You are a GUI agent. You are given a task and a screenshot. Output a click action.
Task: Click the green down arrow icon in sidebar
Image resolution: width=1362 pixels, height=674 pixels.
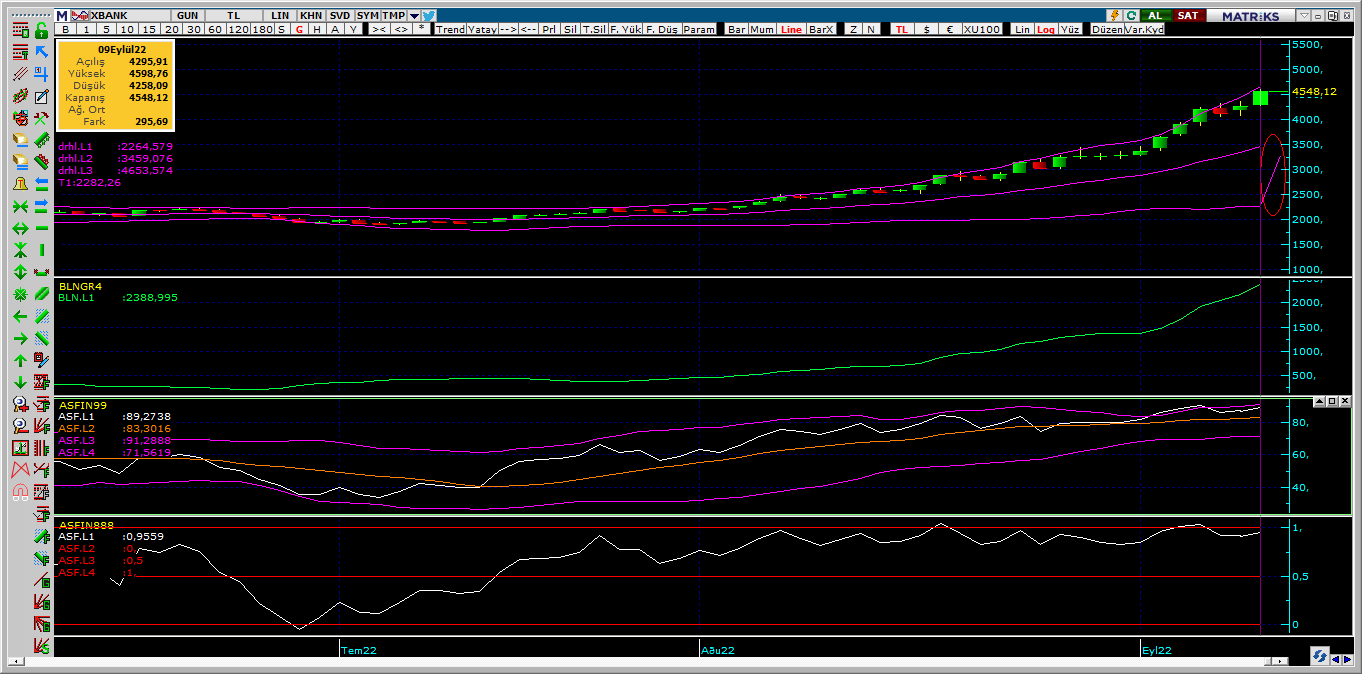pos(20,382)
